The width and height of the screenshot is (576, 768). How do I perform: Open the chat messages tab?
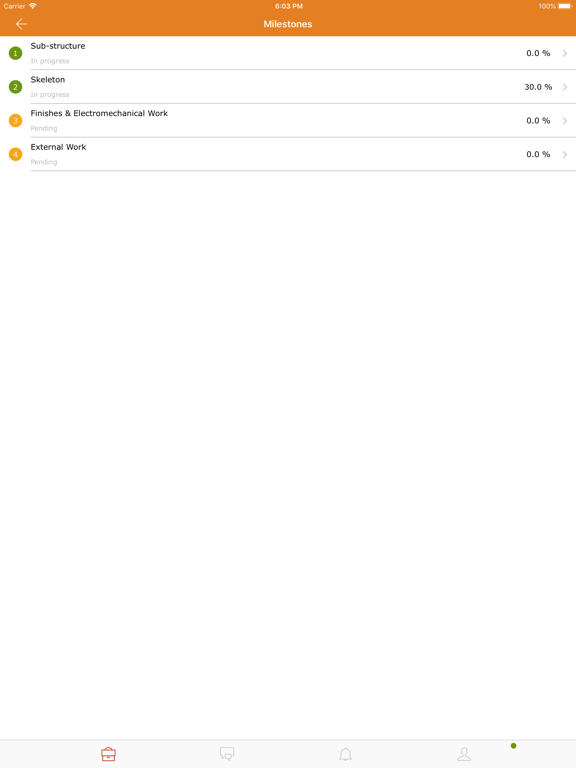(x=227, y=753)
